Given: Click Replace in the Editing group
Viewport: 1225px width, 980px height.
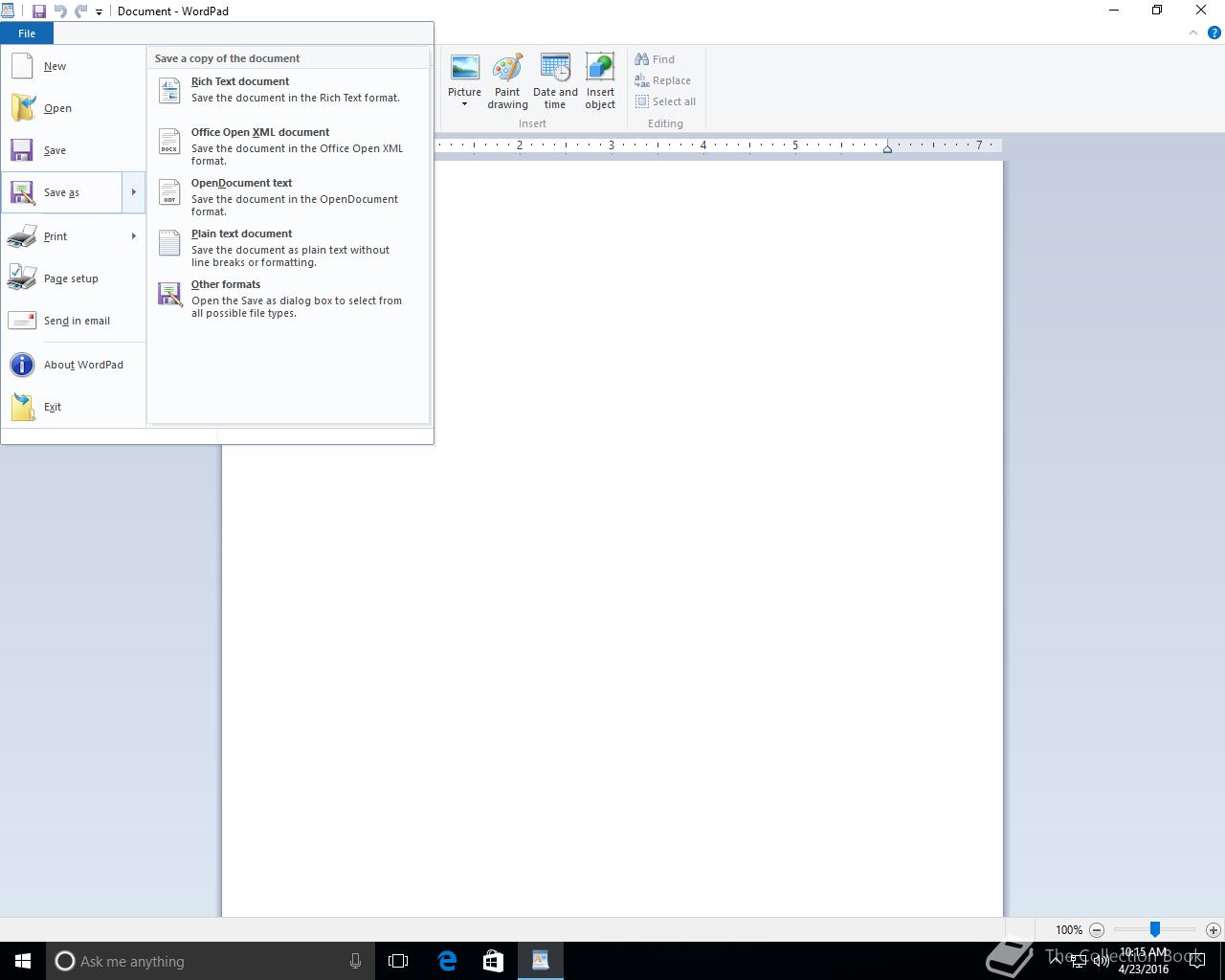Looking at the screenshot, I should [x=662, y=80].
